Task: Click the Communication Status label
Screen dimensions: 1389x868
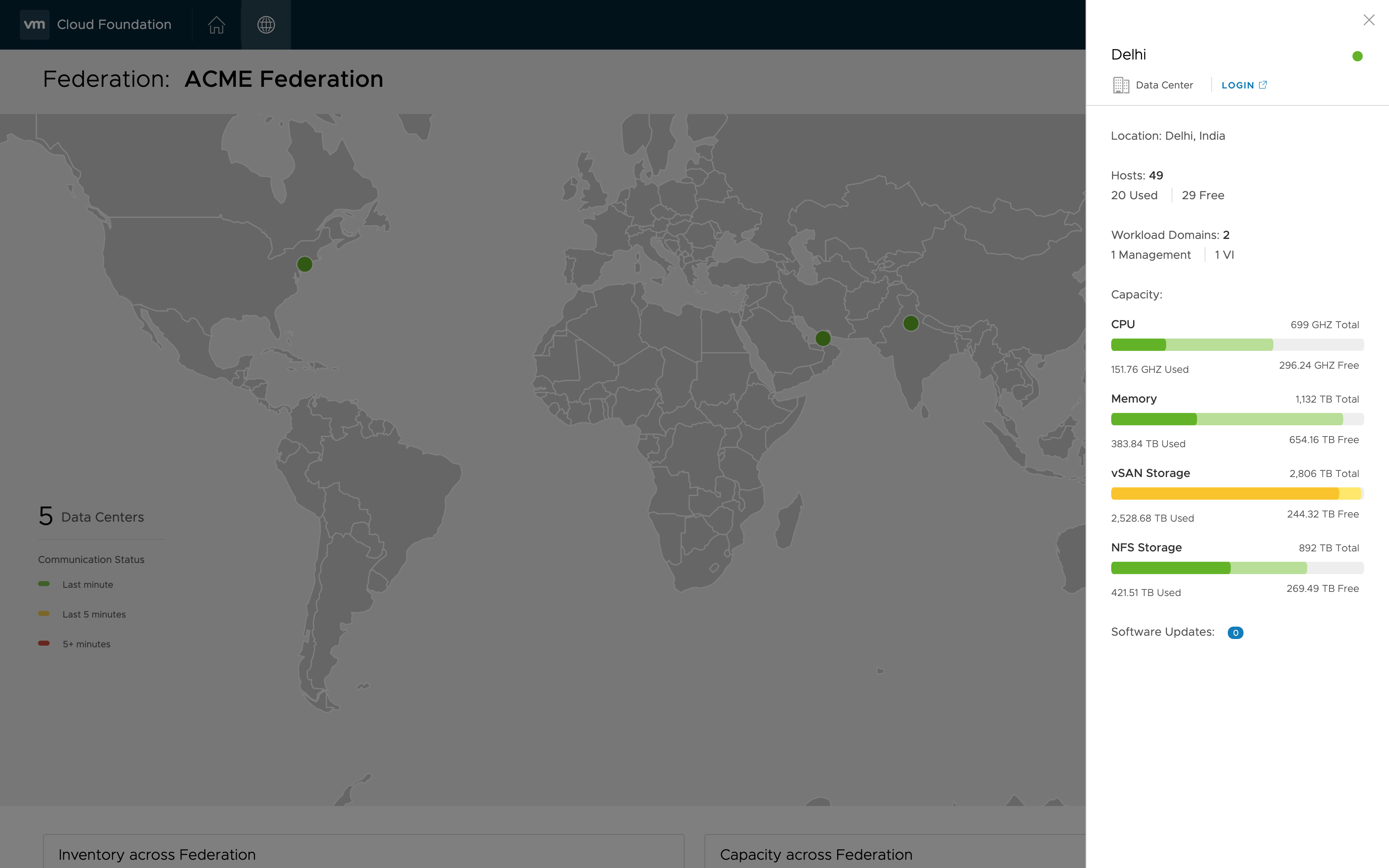Action: point(91,559)
